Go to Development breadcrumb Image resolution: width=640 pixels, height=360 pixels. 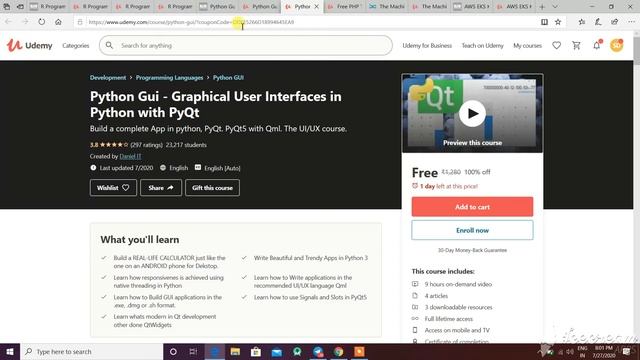point(108,78)
